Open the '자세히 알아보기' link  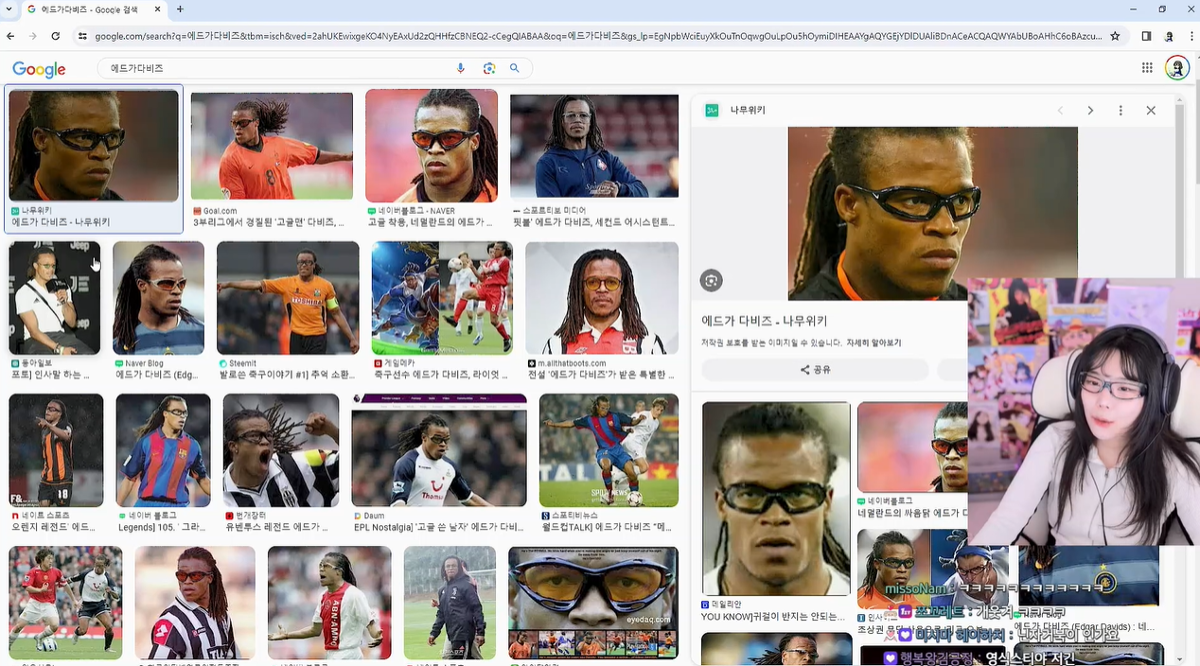874,343
